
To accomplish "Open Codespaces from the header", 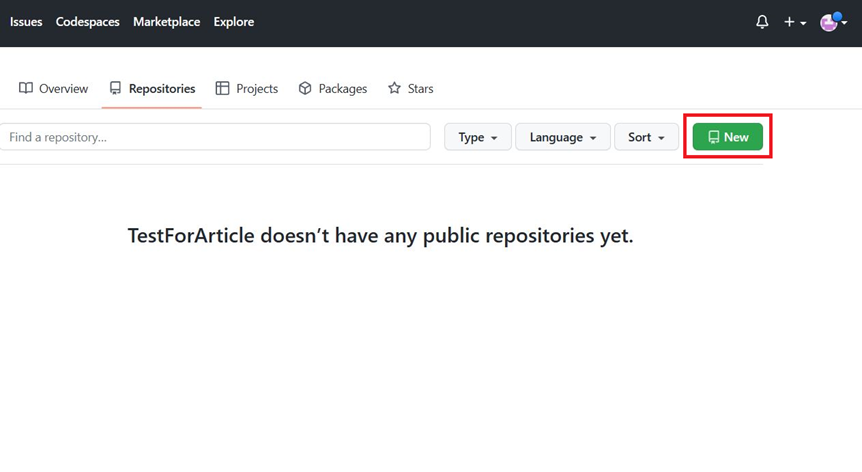I will click(87, 22).
